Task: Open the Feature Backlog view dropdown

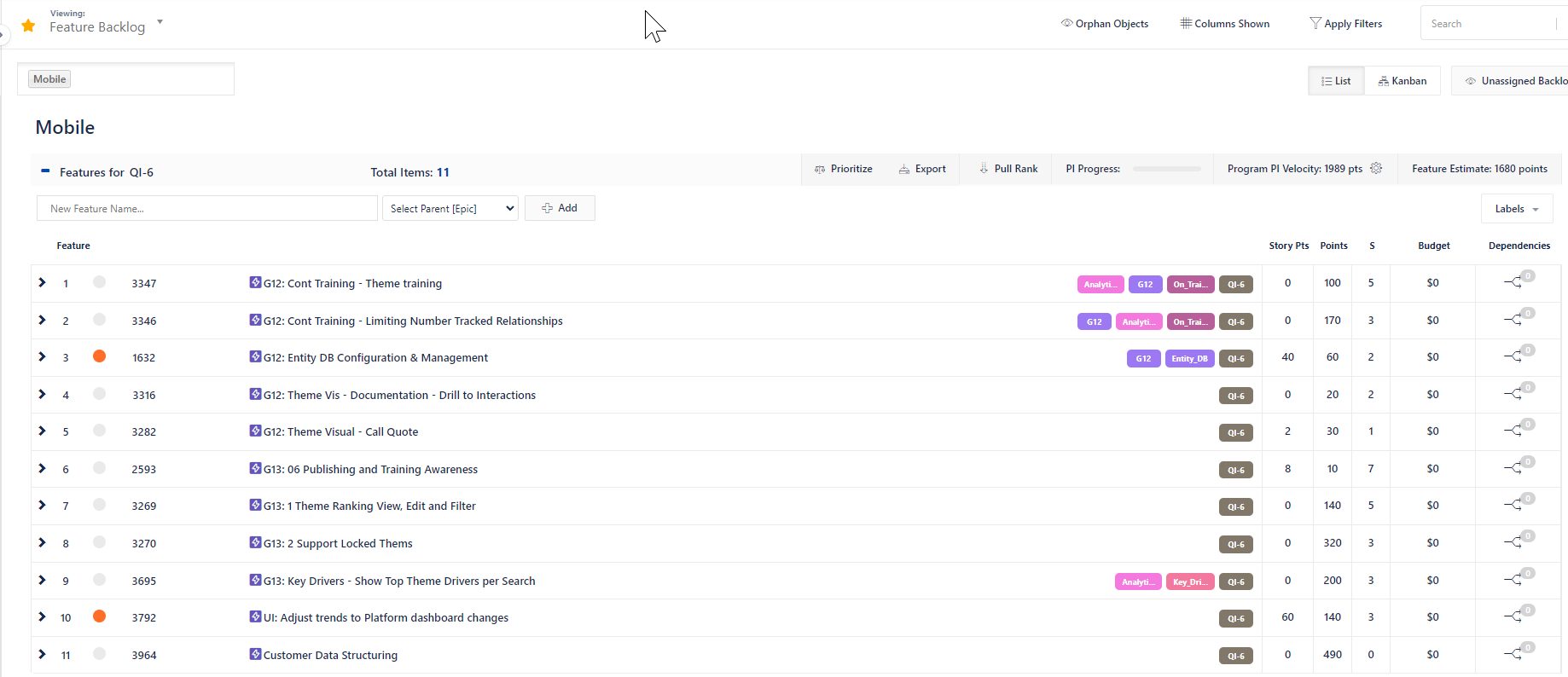Action: pos(160,22)
